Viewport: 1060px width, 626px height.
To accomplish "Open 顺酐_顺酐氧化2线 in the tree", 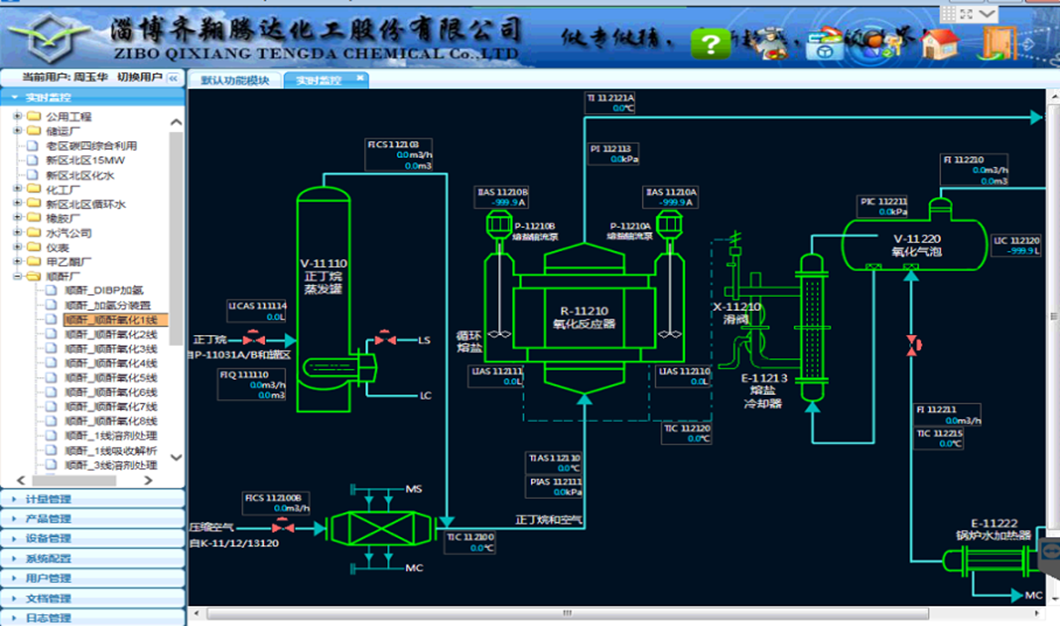I will coord(110,334).
